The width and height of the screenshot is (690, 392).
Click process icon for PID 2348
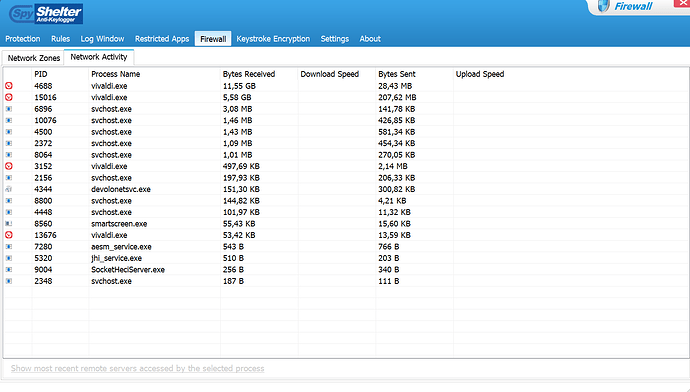click(x=9, y=281)
